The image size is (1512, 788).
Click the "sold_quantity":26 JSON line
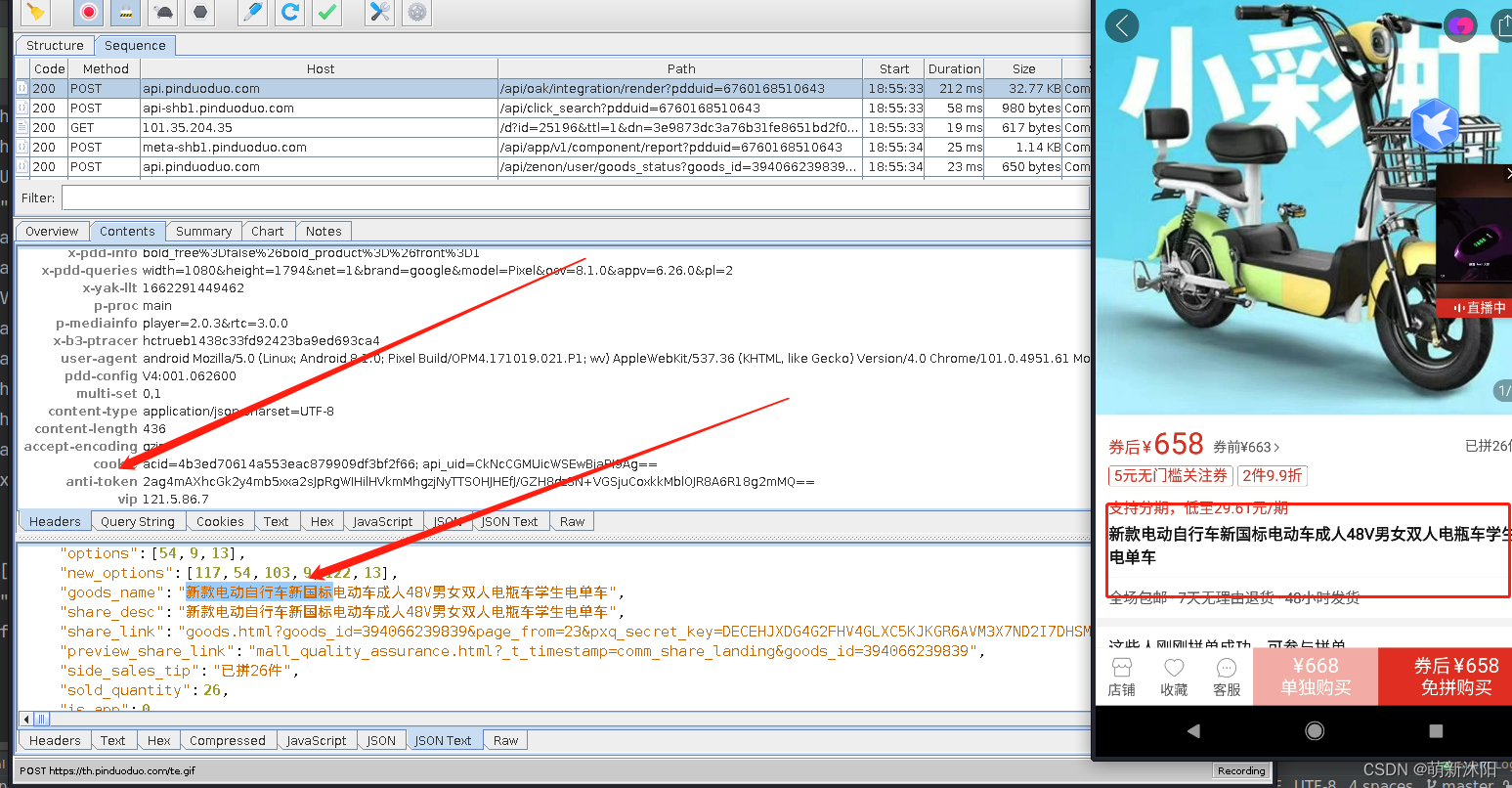(147, 690)
